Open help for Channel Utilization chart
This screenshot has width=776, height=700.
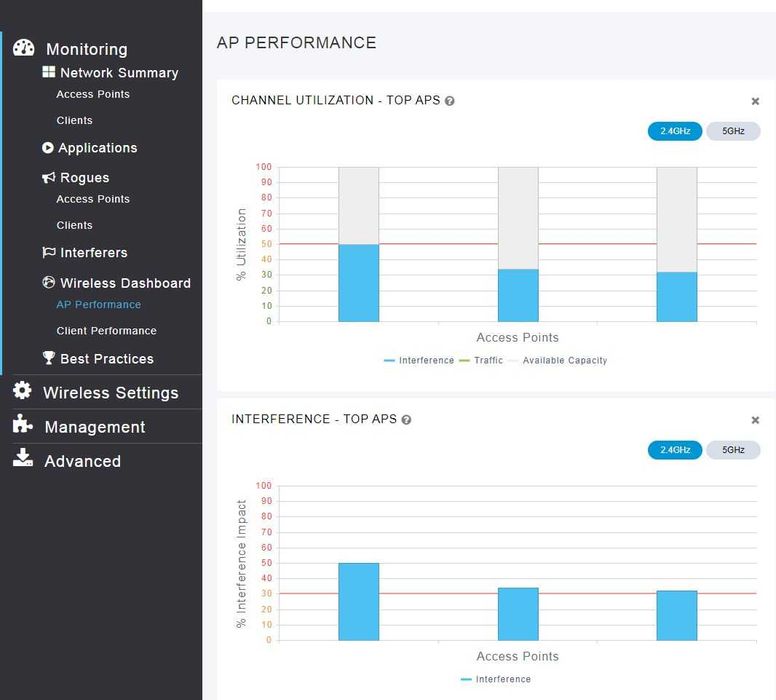[449, 101]
